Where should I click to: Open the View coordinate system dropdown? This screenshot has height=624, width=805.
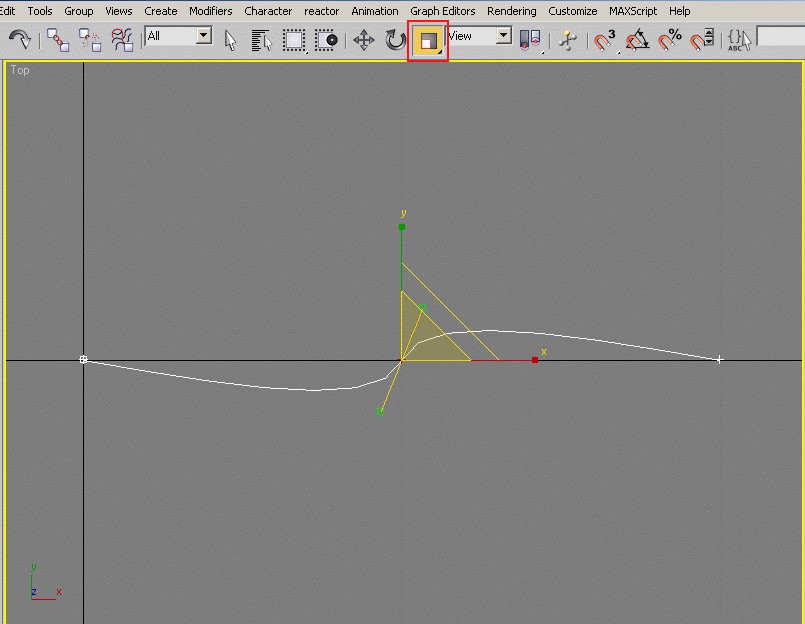504,35
